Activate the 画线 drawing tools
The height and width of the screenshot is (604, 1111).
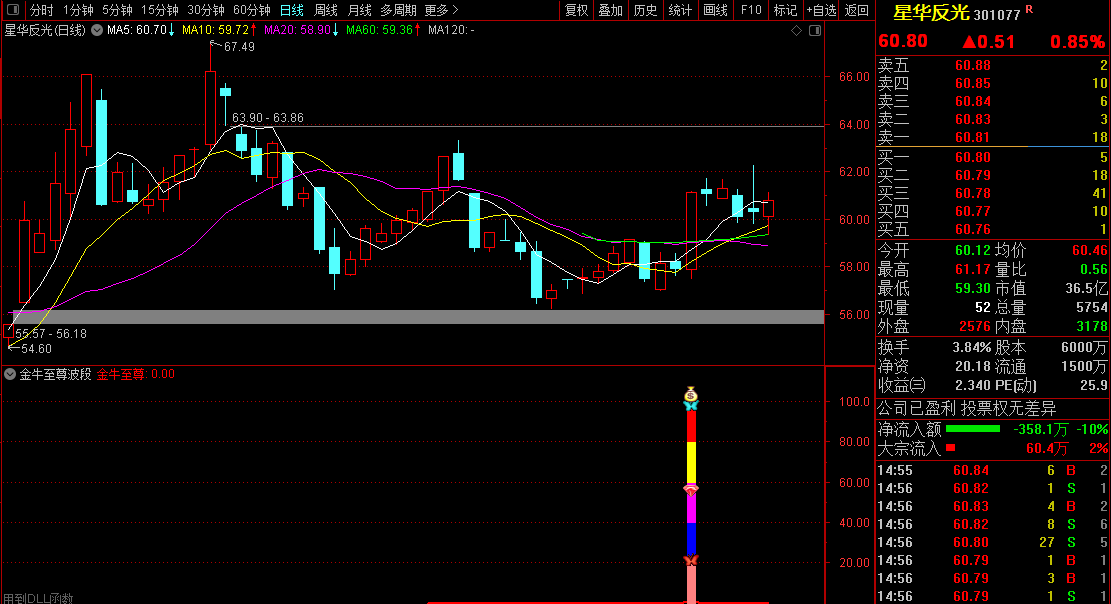715,10
